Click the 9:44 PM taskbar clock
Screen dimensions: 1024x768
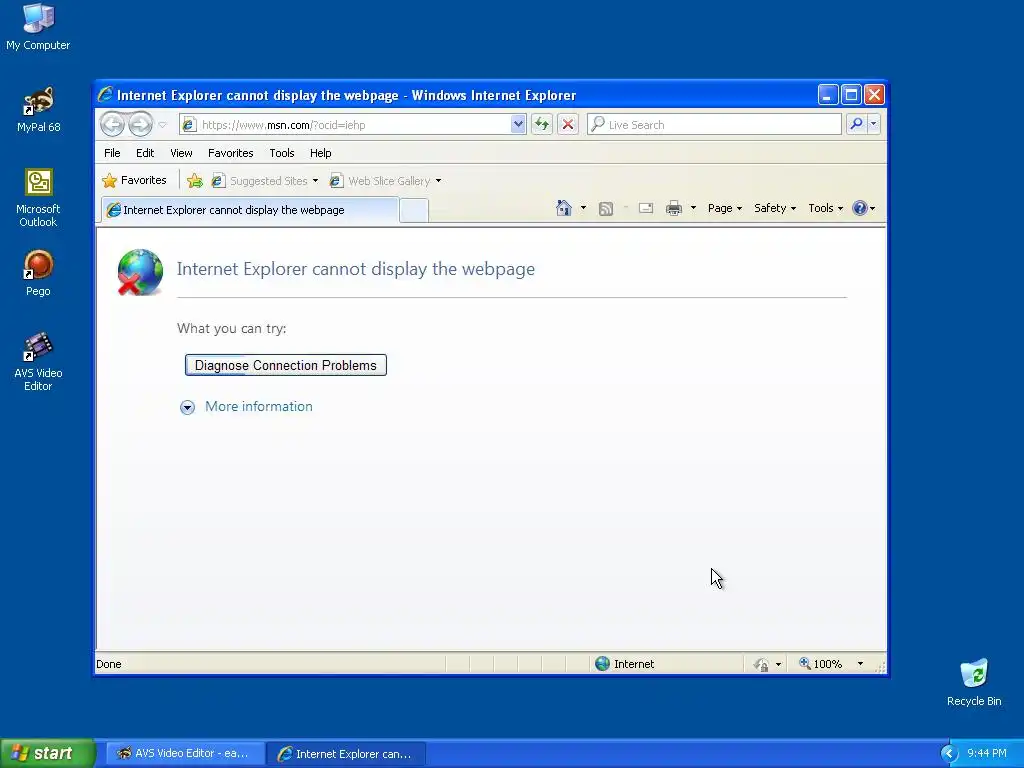click(x=987, y=753)
